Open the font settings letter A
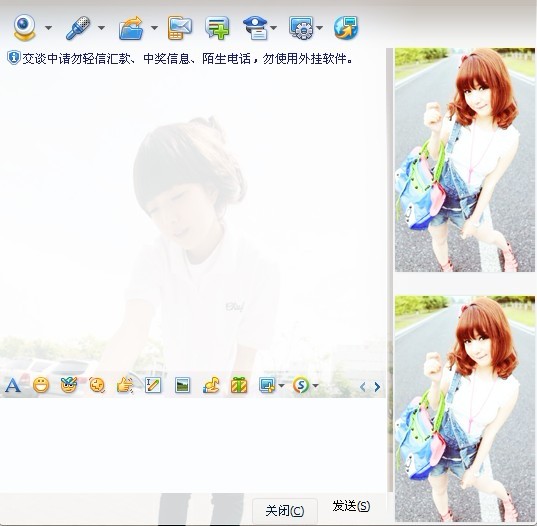 (x=13, y=386)
